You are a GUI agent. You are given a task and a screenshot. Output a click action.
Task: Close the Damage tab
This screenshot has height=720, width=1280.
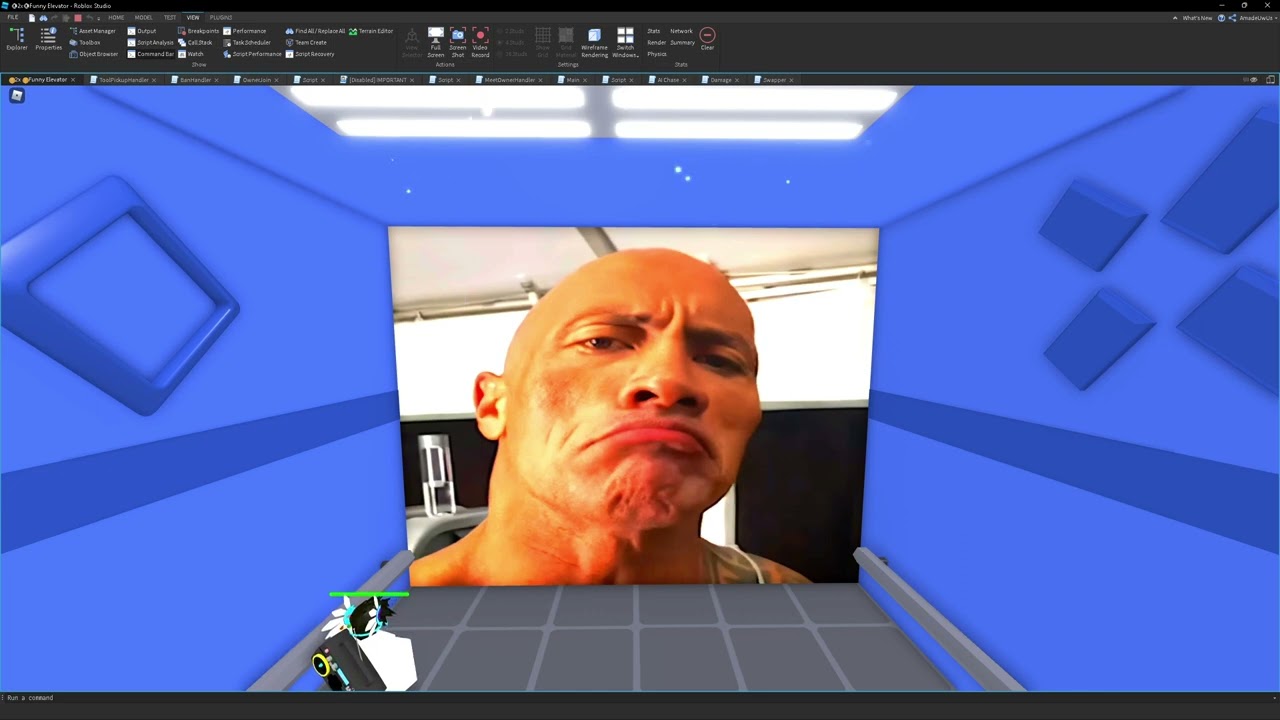pos(737,80)
